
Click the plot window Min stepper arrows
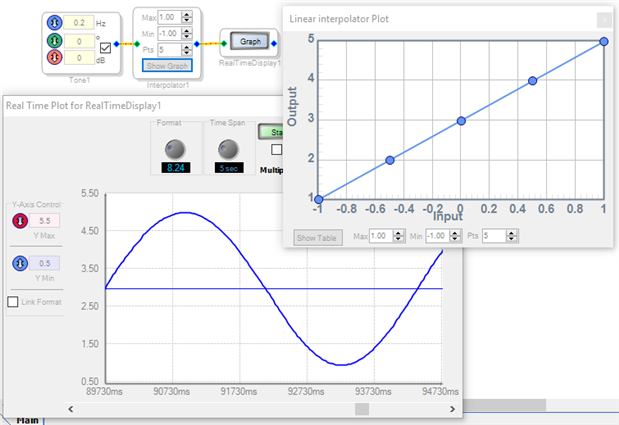point(455,236)
